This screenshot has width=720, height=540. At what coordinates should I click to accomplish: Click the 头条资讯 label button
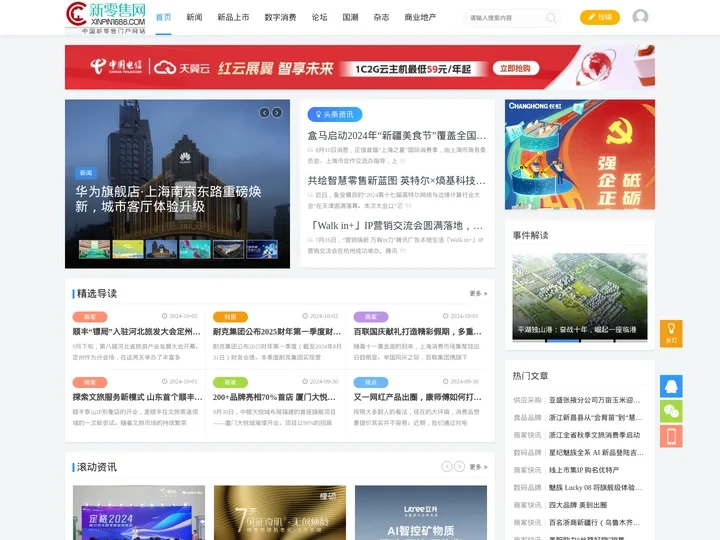tap(335, 114)
